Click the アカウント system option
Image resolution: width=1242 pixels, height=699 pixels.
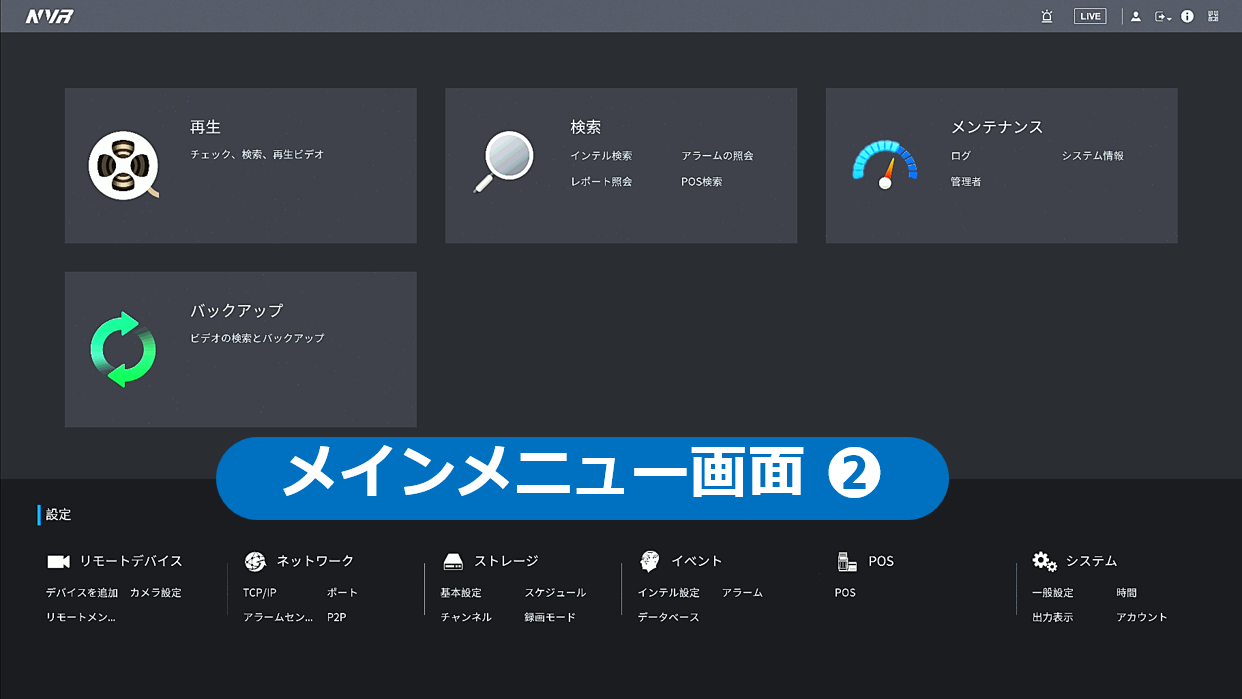point(1141,618)
